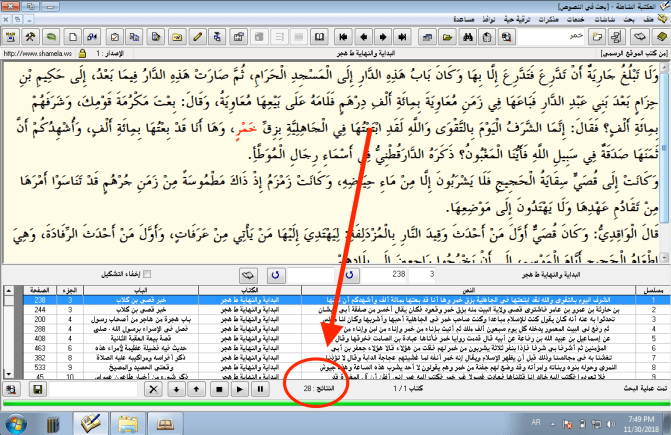Click the cascading windows toolbar icon
This screenshot has width=671, height=435.
pyautogui.click(x=427, y=37)
